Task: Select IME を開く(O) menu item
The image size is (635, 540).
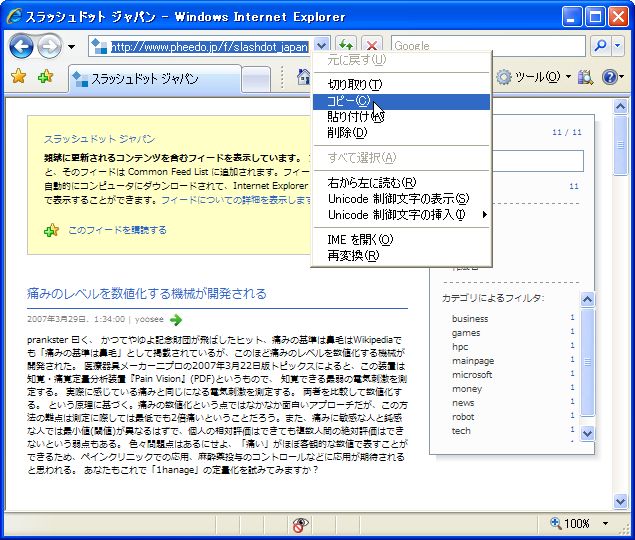Action: [401, 240]
